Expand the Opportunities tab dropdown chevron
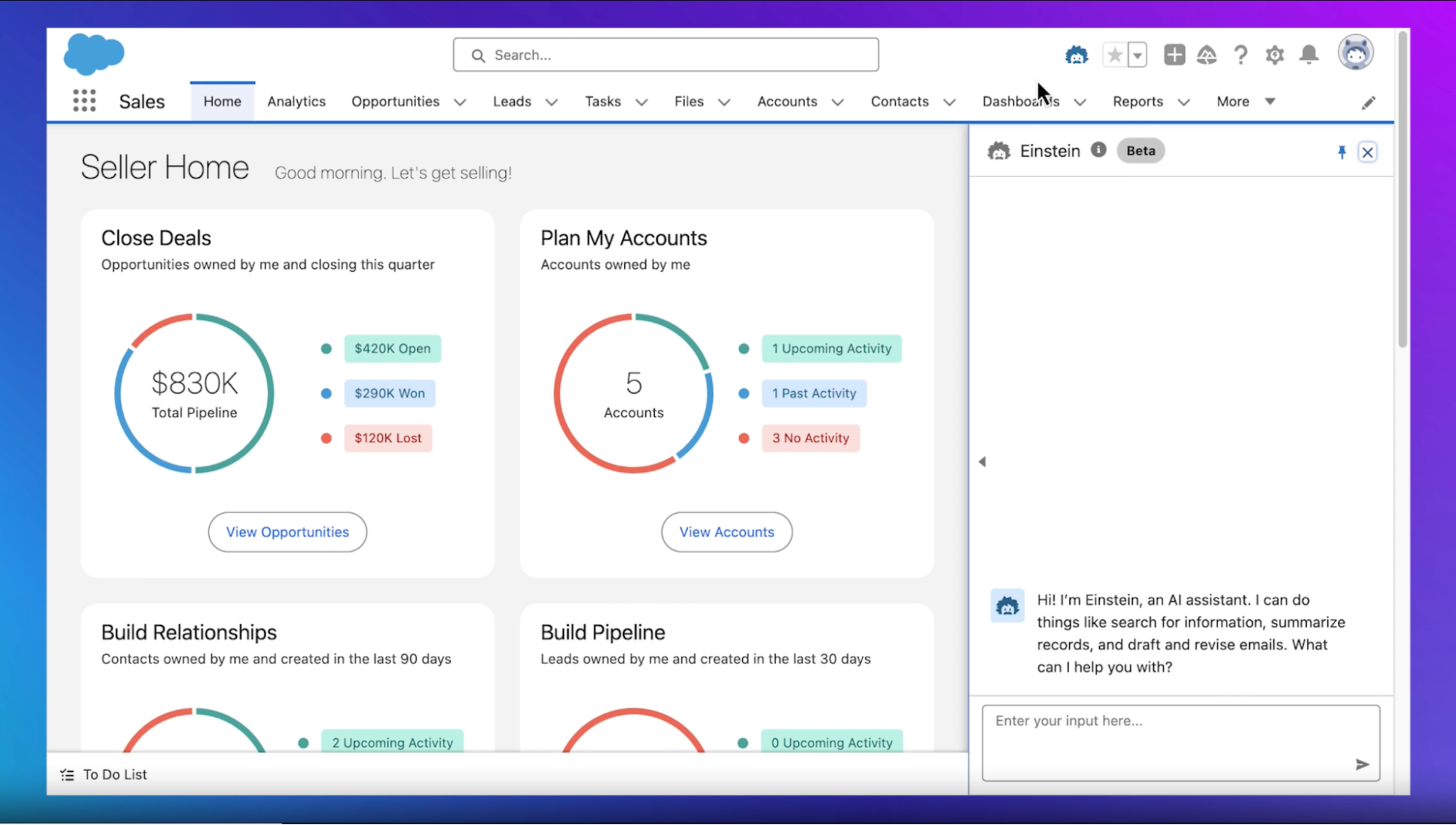The height and width of the screenshot is (825, 1456). click(x=460, y=102)
